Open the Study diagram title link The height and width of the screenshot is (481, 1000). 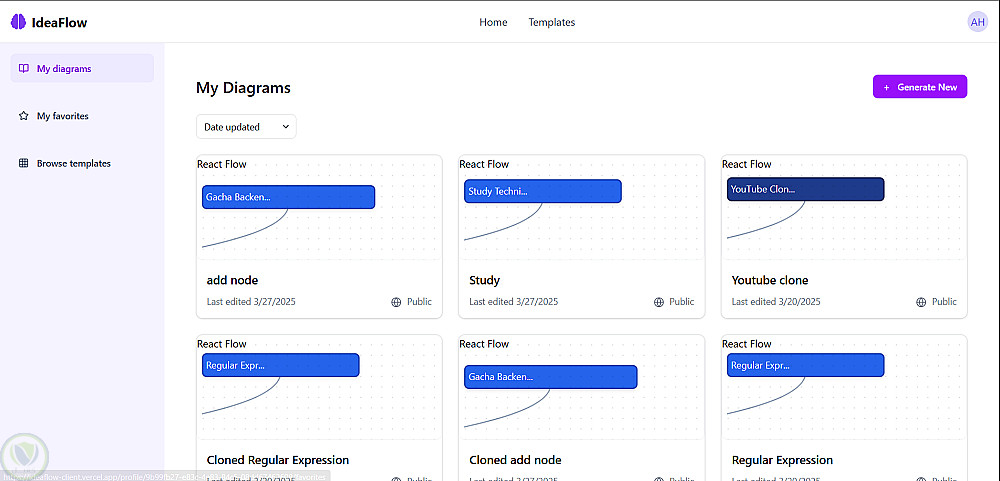click(484, 280)
